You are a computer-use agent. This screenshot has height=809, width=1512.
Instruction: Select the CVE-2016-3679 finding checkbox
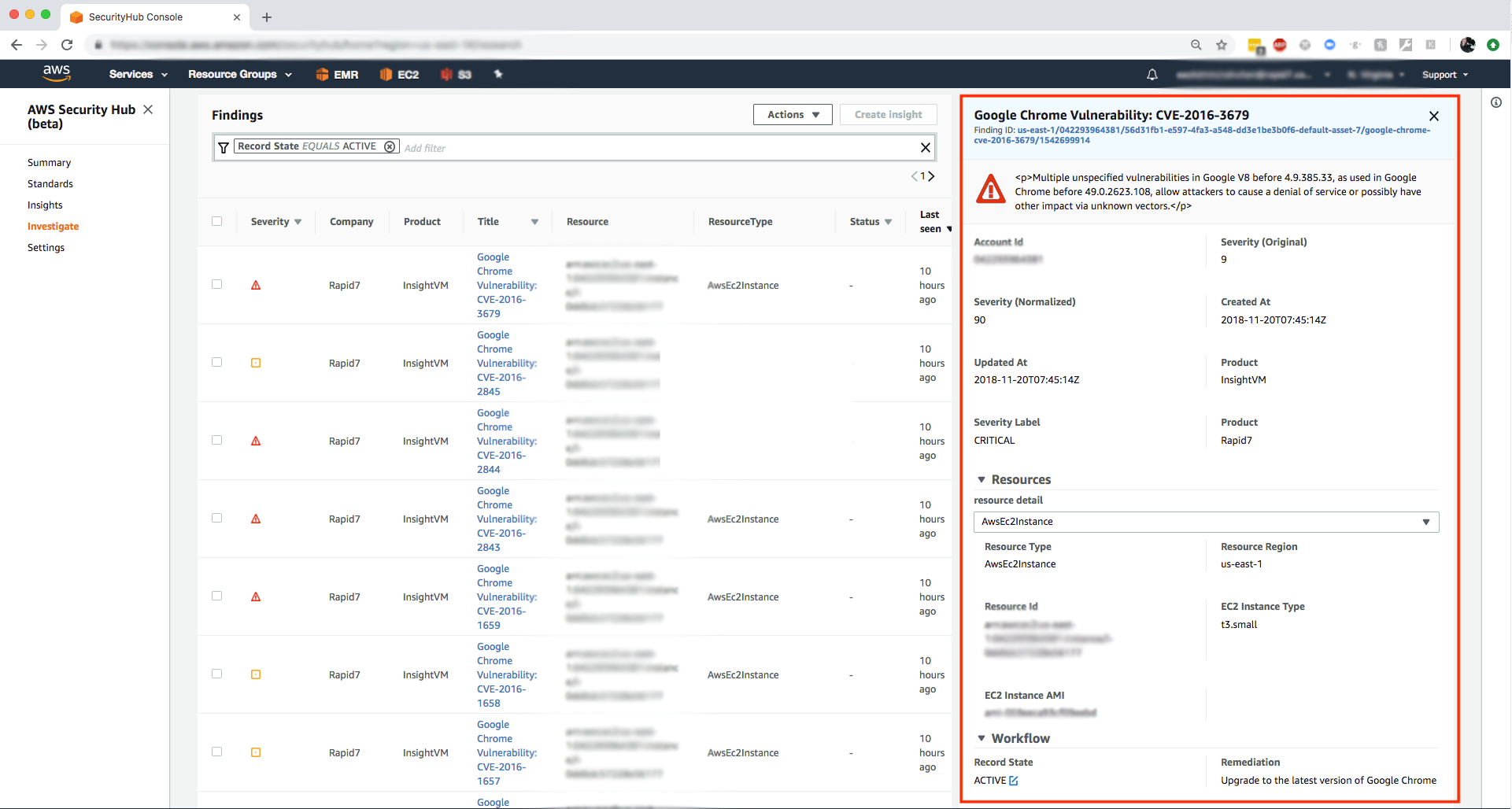216,284
